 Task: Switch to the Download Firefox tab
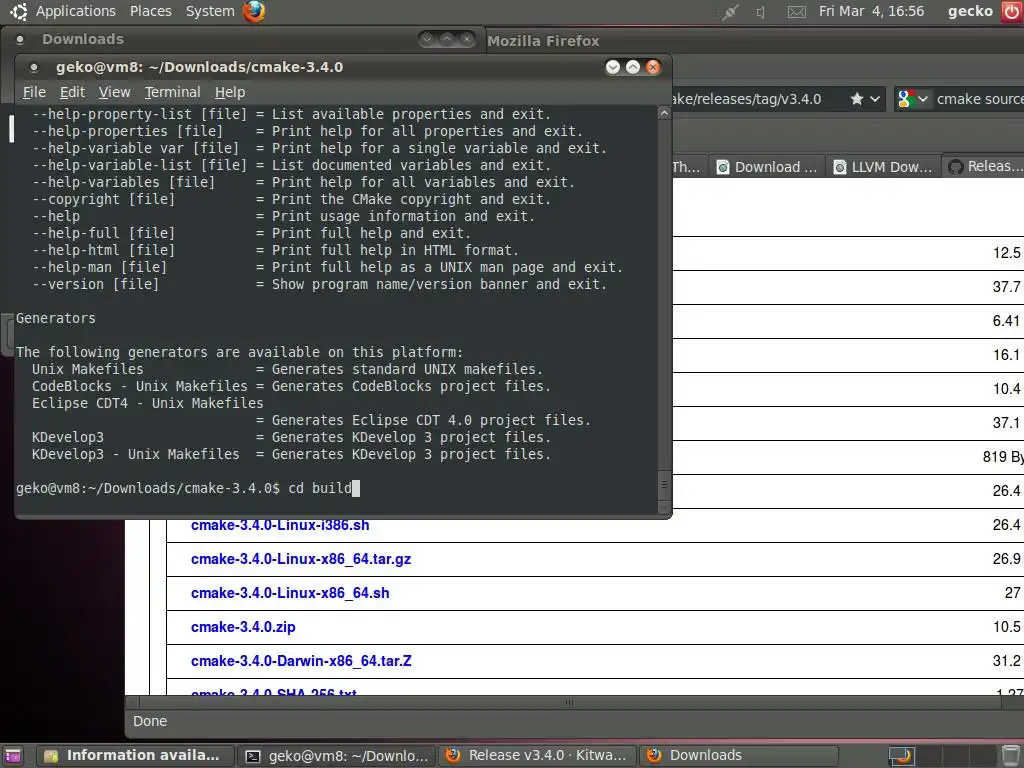pyautogui.click(x=767, y=167)
